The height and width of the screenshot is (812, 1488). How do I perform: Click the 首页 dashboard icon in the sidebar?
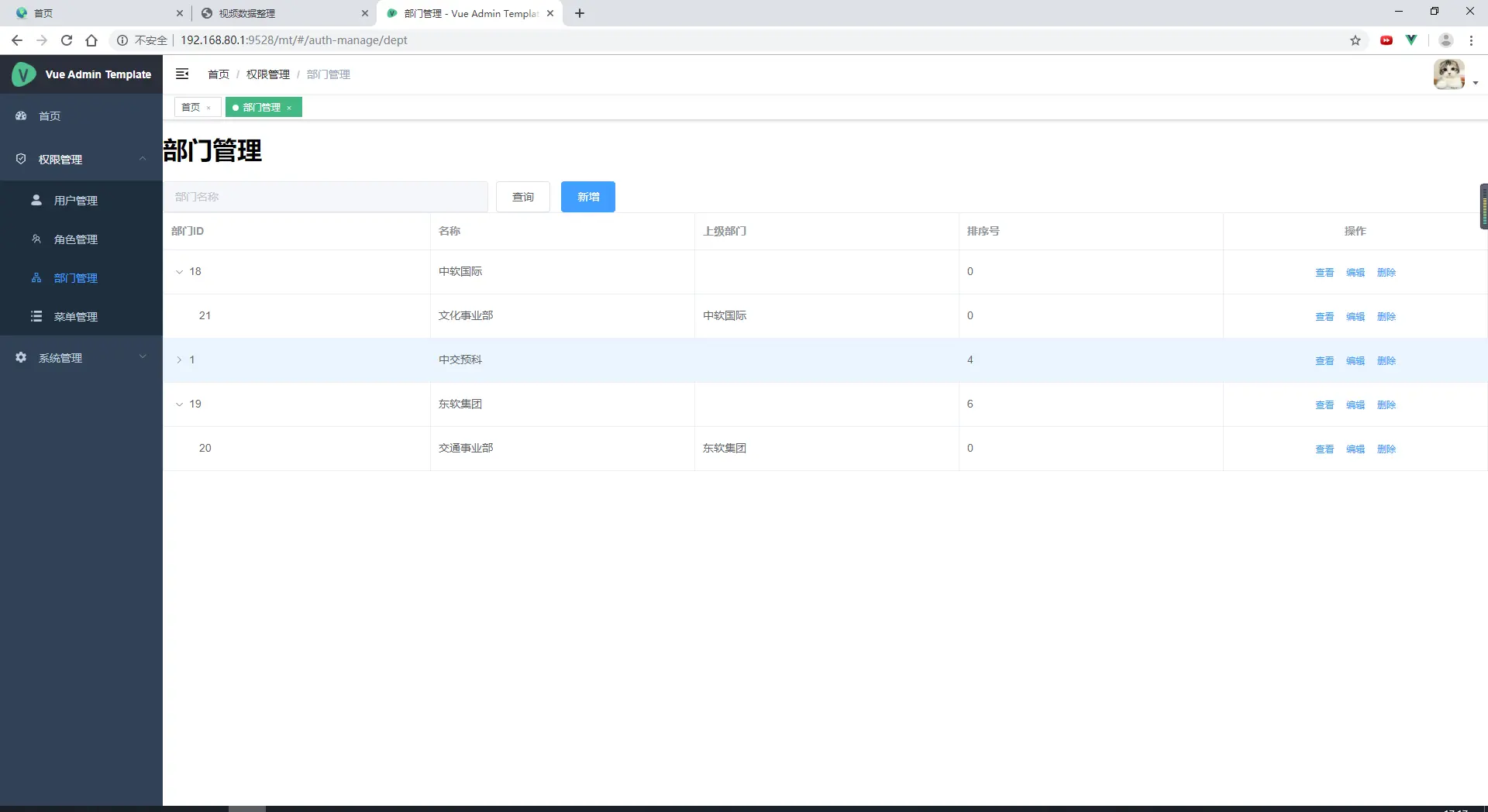pyautogui.click(x=21, y=115)
